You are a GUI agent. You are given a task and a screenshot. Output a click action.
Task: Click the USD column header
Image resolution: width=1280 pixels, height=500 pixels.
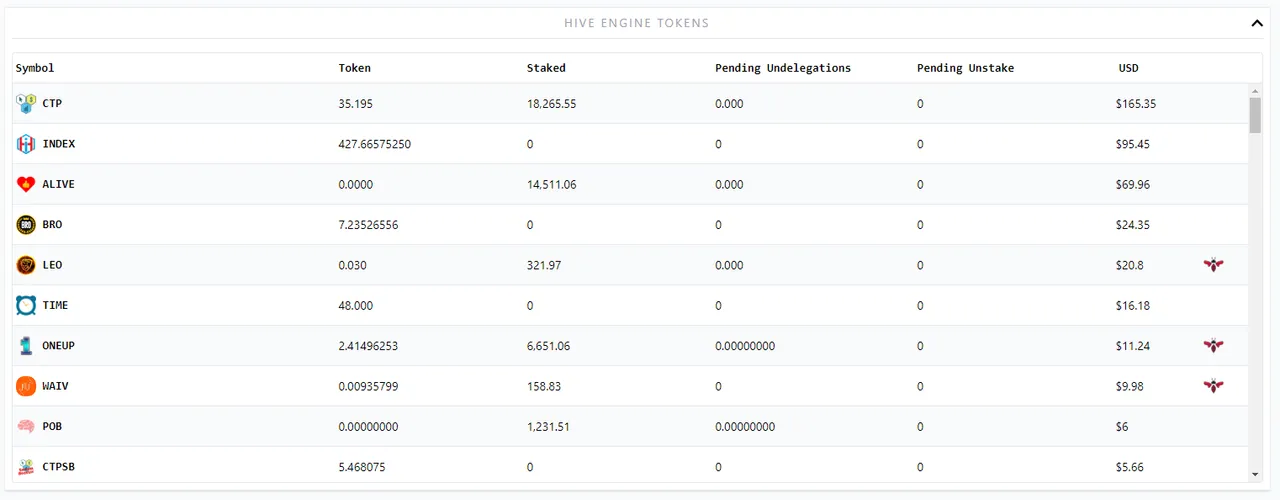coord(1129,68)
